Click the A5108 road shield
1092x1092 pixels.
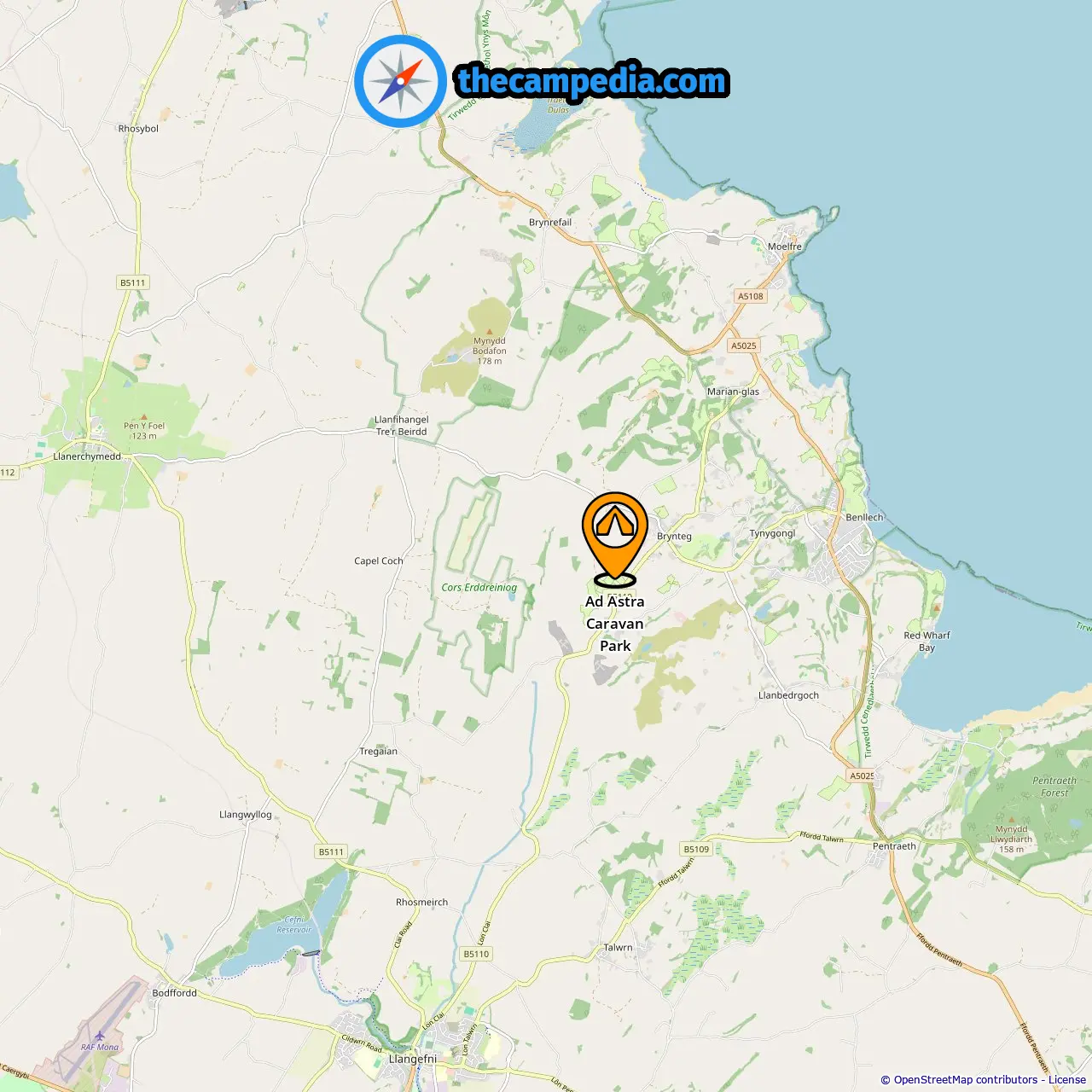[x=751, y=296]
